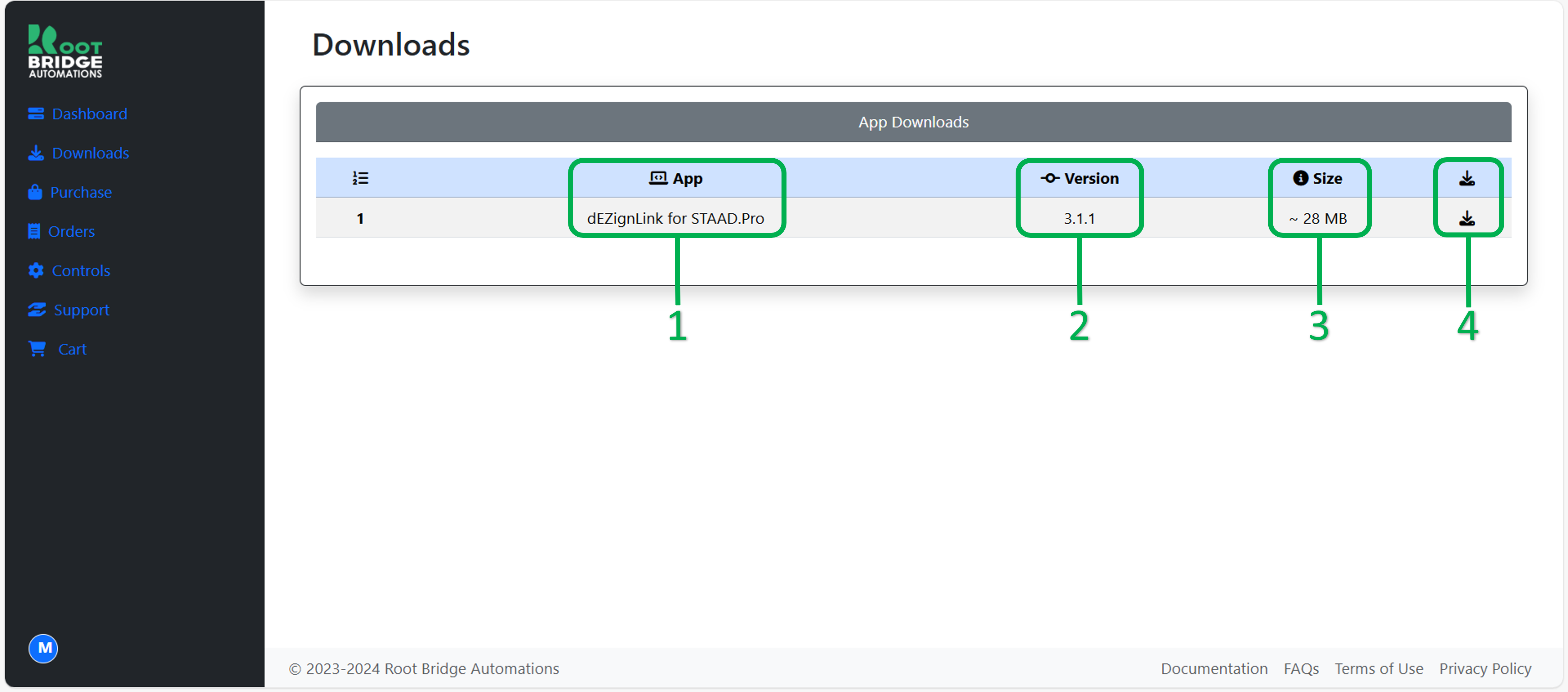The height and width of the screenshot is (692, 1568).
Task: Open the Documentation footer link
Action: 1214,668
